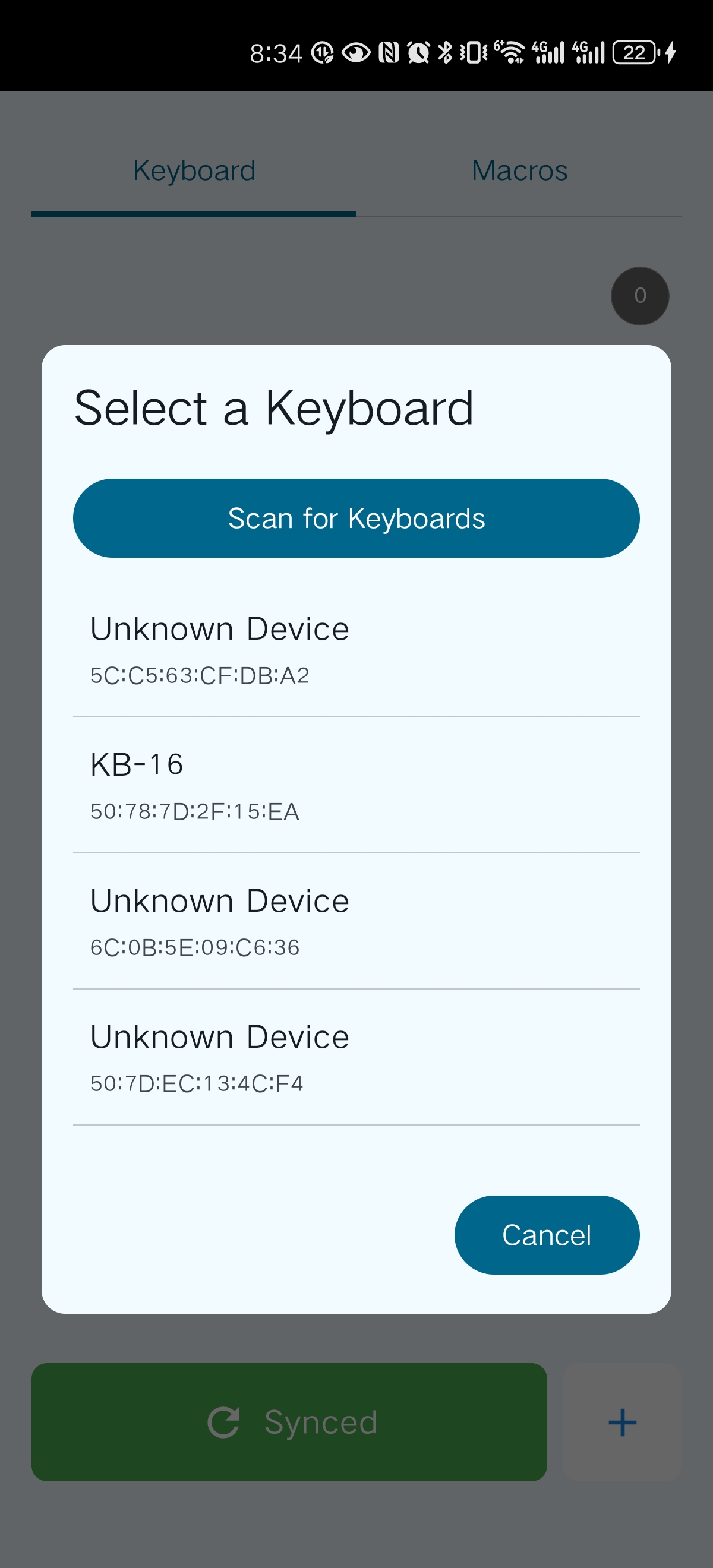
Task: Select the KB-16 keyboard
Action: [355, 785]
